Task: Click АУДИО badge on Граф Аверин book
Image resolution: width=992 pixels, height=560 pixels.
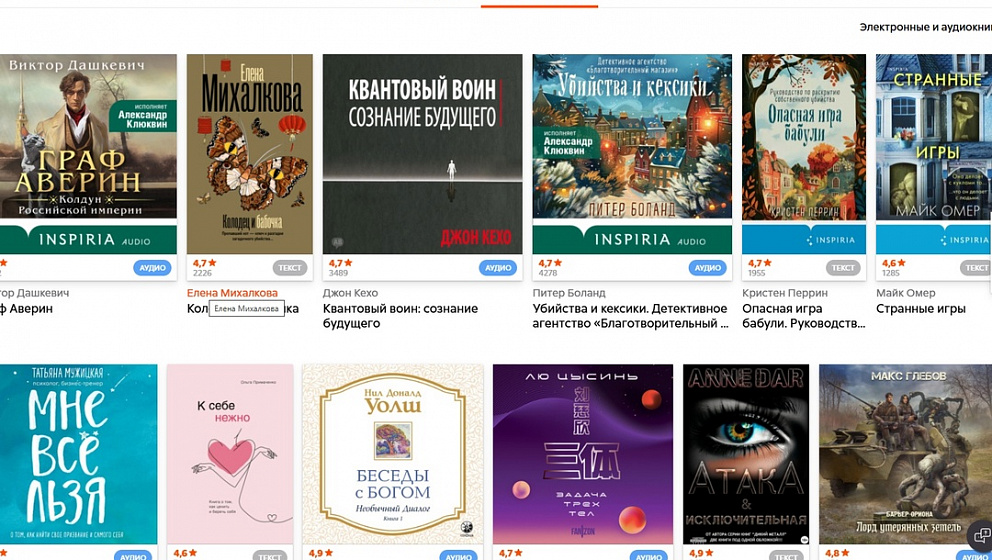Action: tap(152, 268)
